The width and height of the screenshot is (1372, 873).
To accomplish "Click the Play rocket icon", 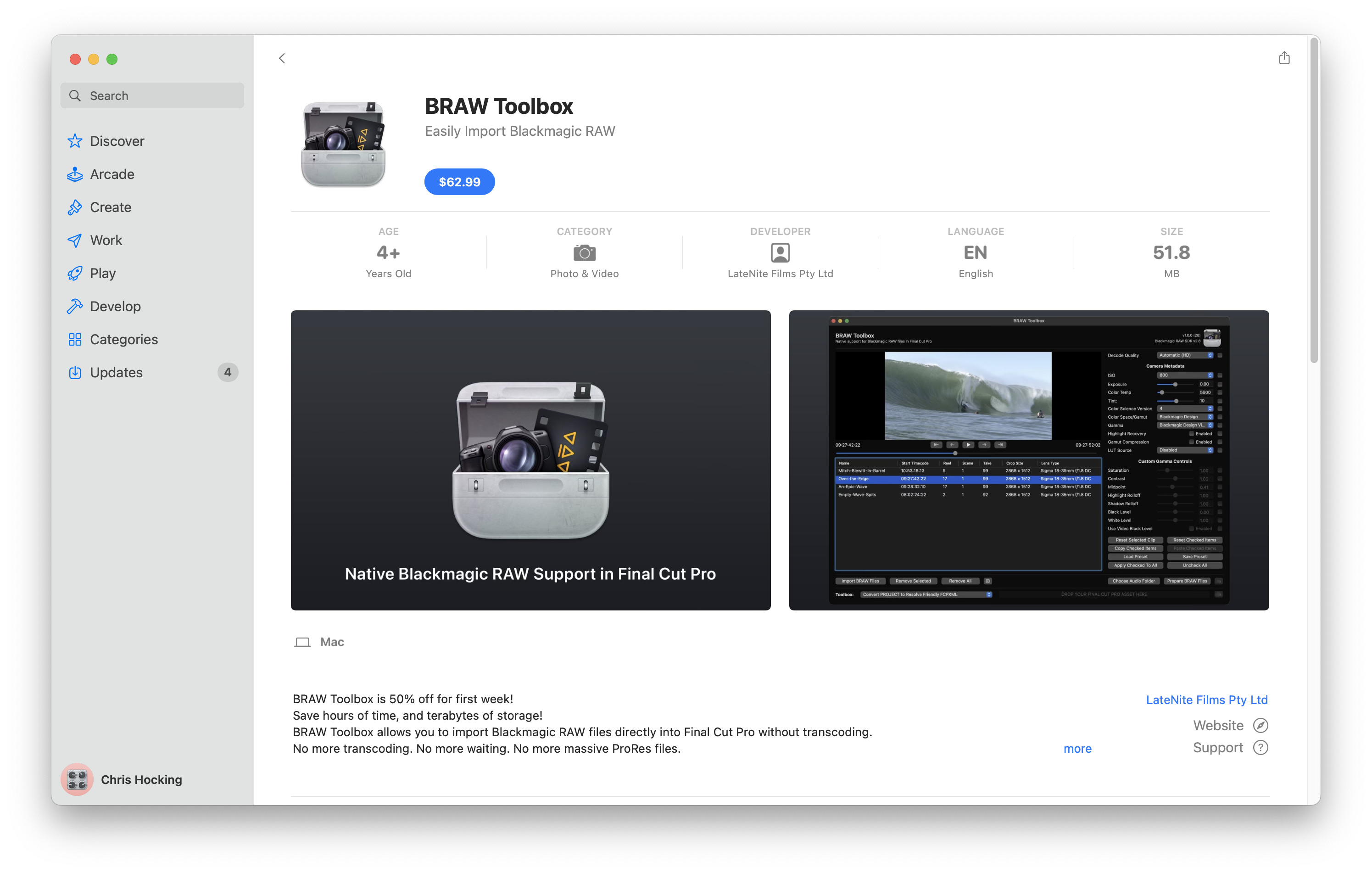I will tap(75, 273).
